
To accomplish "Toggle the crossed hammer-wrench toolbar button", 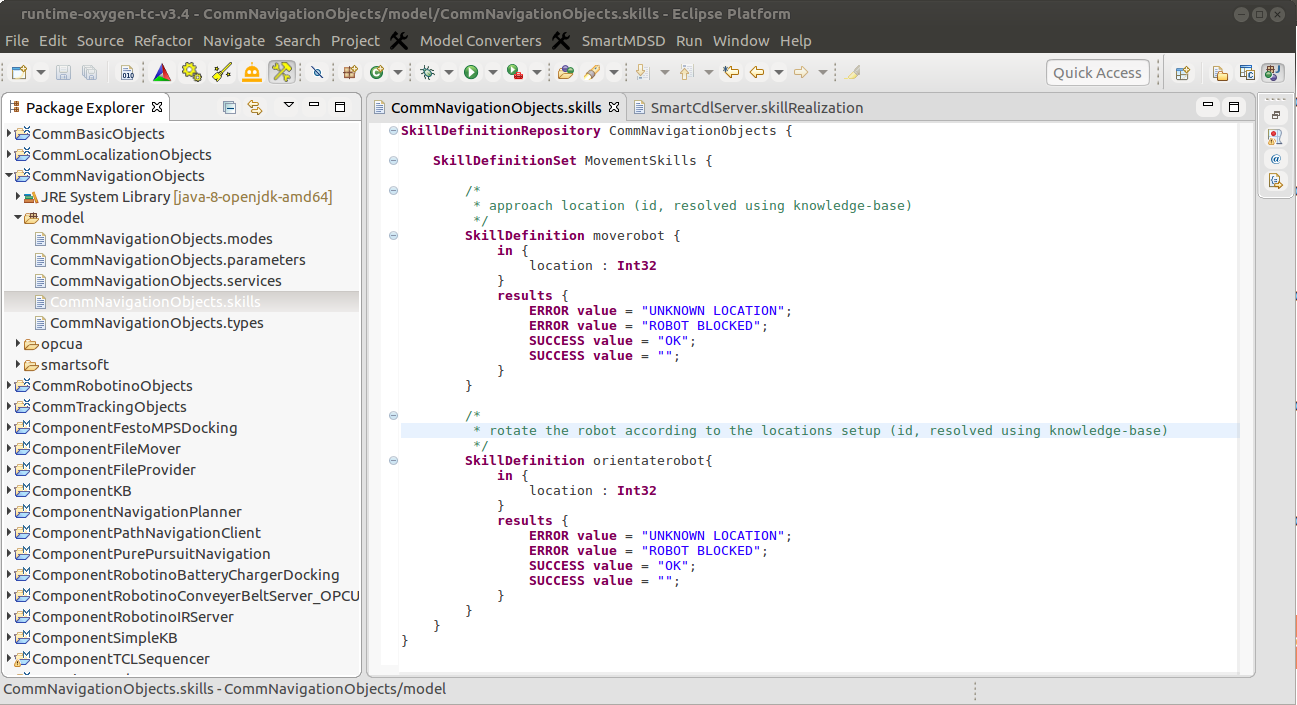I will [x=281, y=72].
